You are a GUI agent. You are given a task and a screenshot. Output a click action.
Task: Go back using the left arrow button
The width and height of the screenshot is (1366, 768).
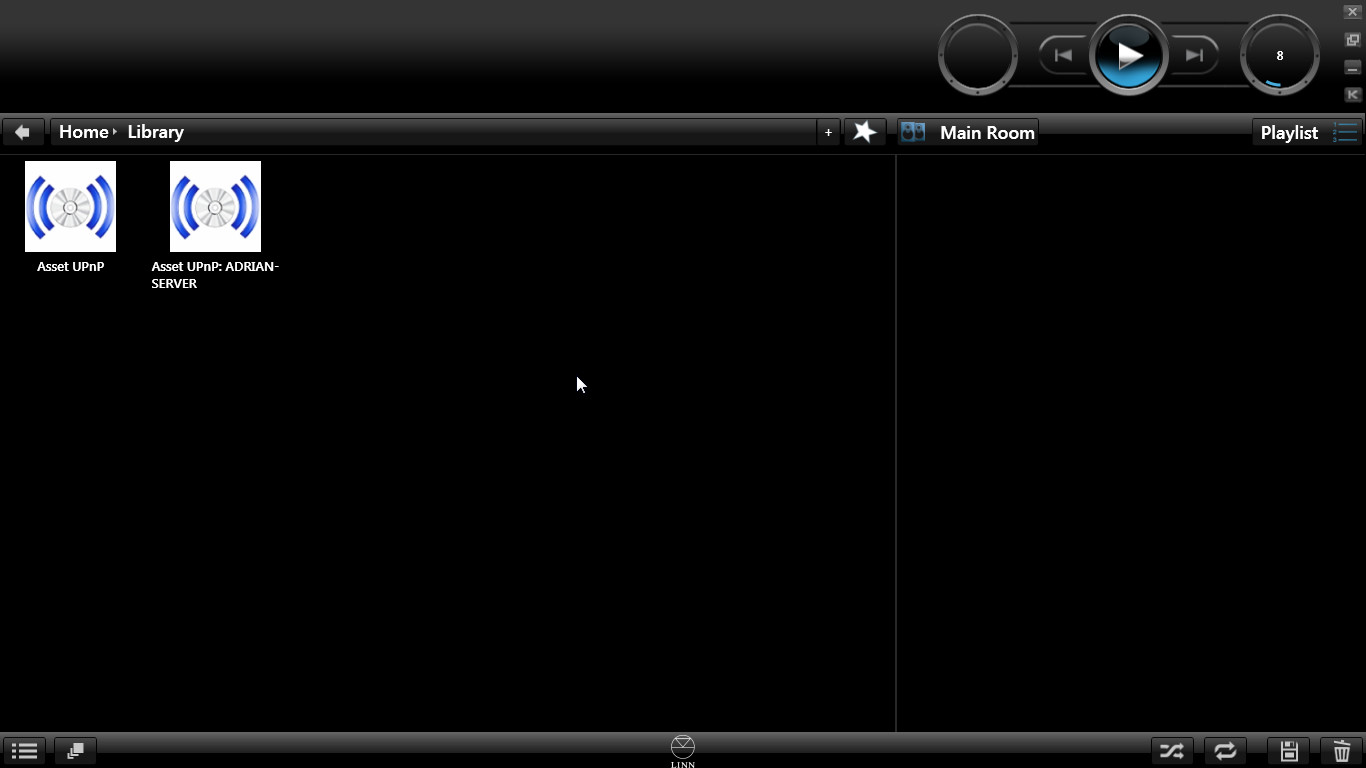point(22,132)
